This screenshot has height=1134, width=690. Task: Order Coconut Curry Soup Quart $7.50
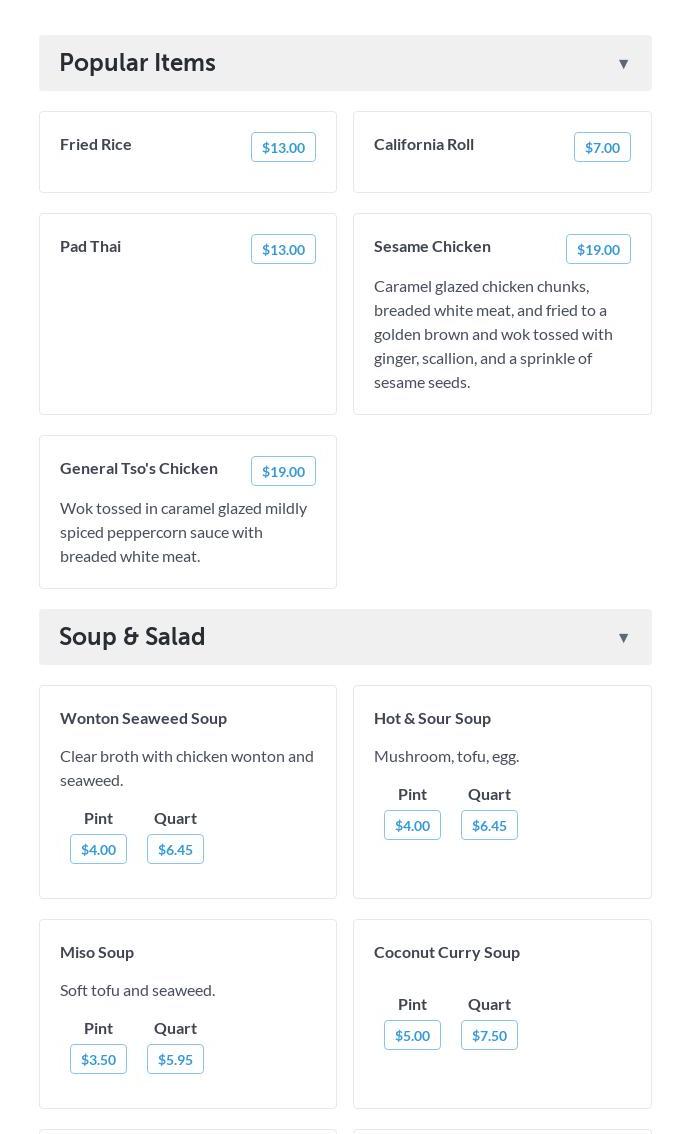point(489,1036)
